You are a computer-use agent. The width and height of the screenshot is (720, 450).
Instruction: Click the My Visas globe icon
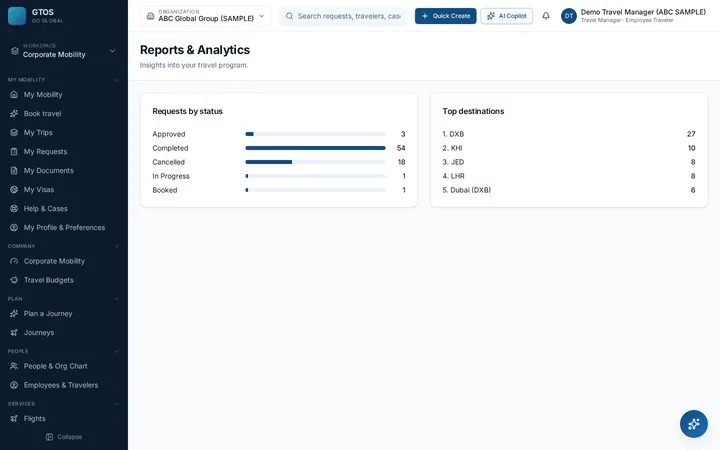point(14,189)
